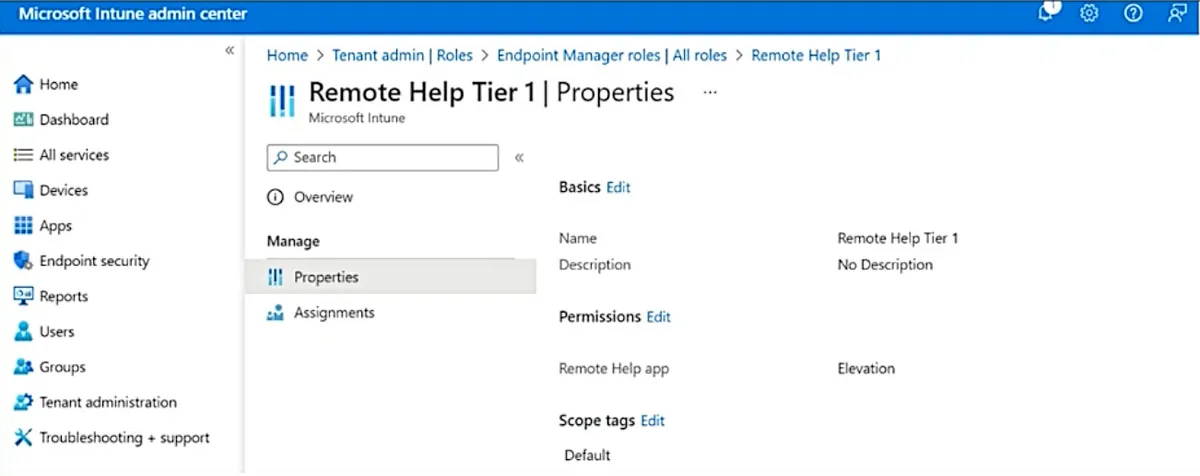The image size is (1200, 476).
Task: Click the help question mark icon
Action: click(1133, 14)
